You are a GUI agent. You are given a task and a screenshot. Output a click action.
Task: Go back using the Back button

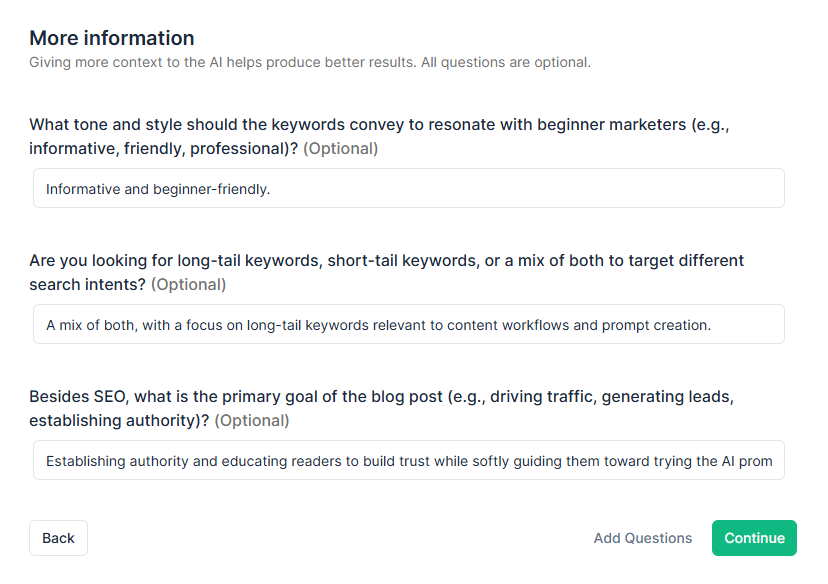tap(58, 538)
